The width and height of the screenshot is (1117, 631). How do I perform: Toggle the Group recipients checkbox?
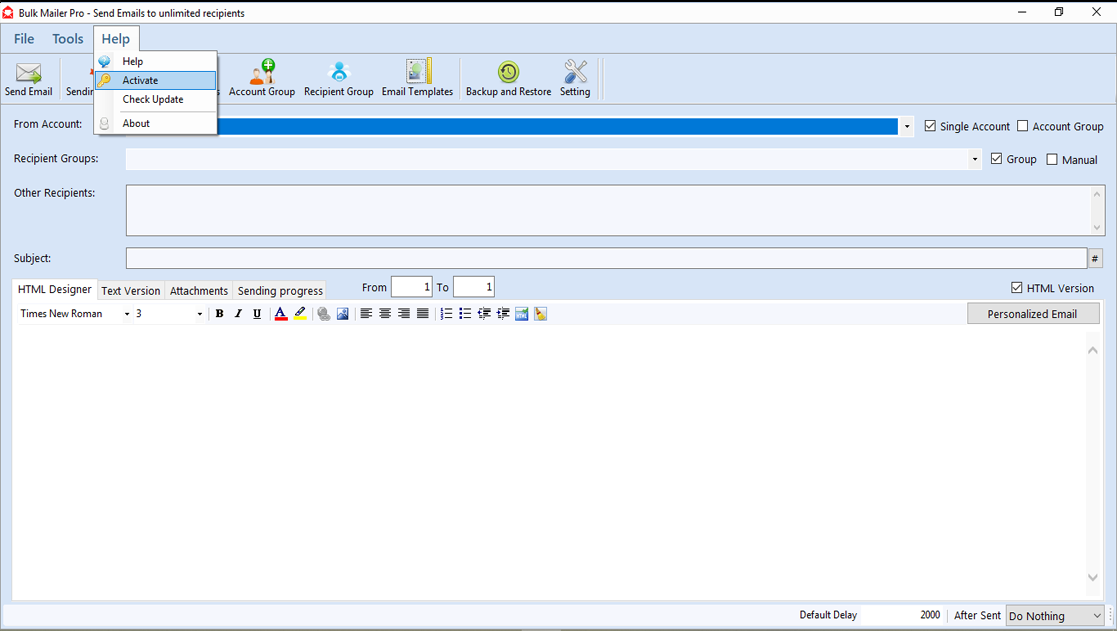(x=996, y=159)
